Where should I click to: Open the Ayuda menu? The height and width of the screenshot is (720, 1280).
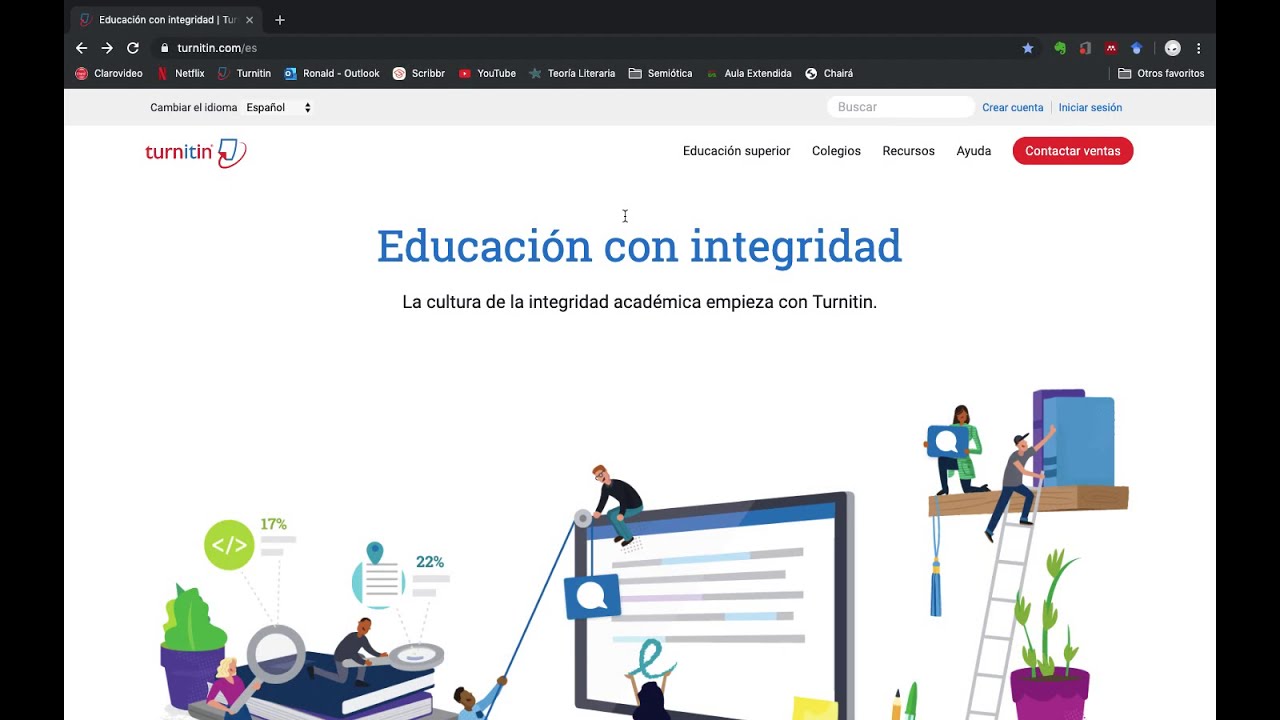973,151
